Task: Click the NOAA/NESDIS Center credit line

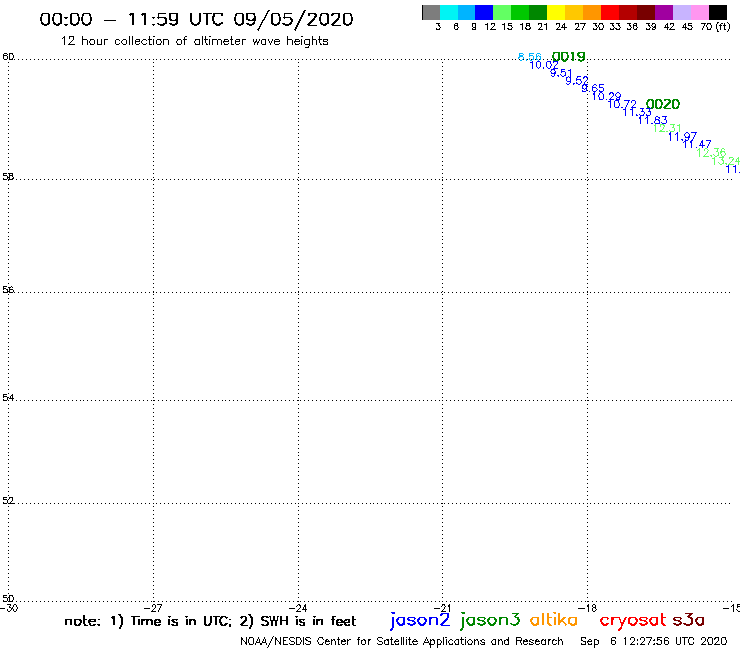Action: pos(402,642)
